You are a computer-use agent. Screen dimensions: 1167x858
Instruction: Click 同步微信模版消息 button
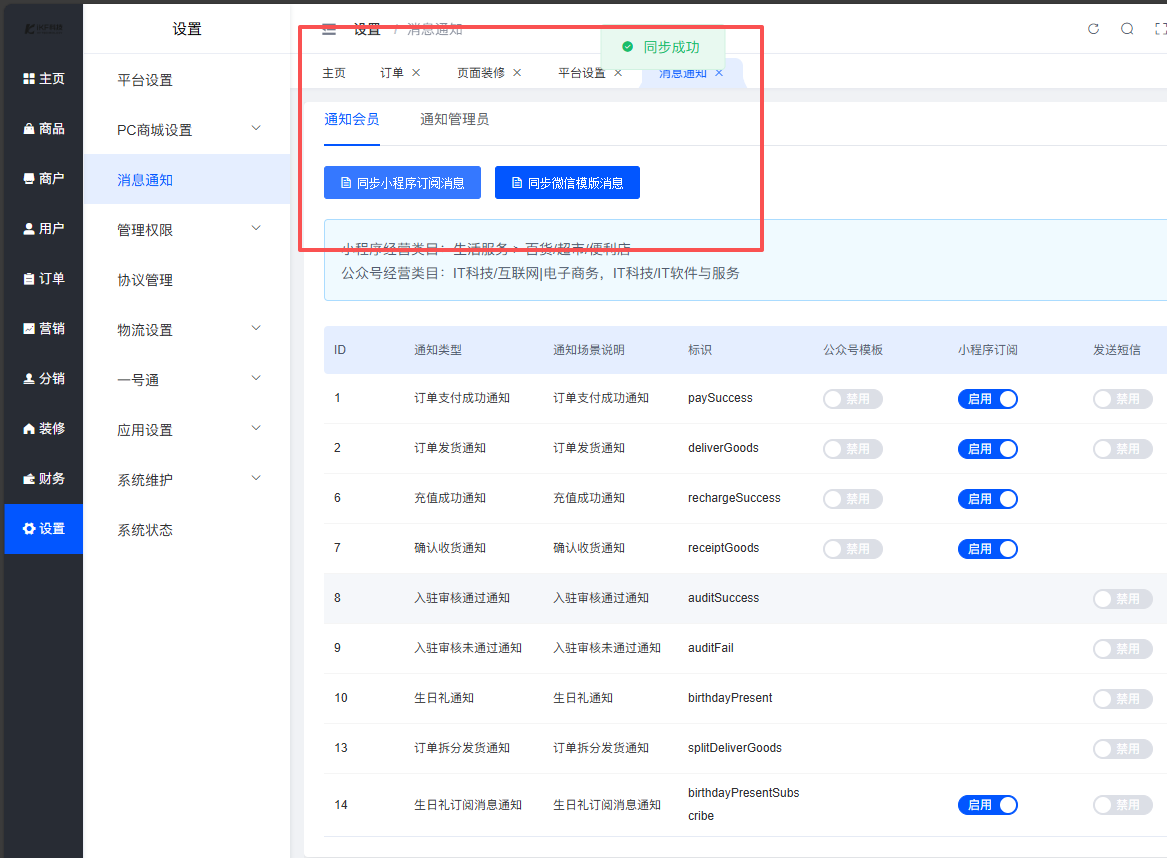pos(567,183)
